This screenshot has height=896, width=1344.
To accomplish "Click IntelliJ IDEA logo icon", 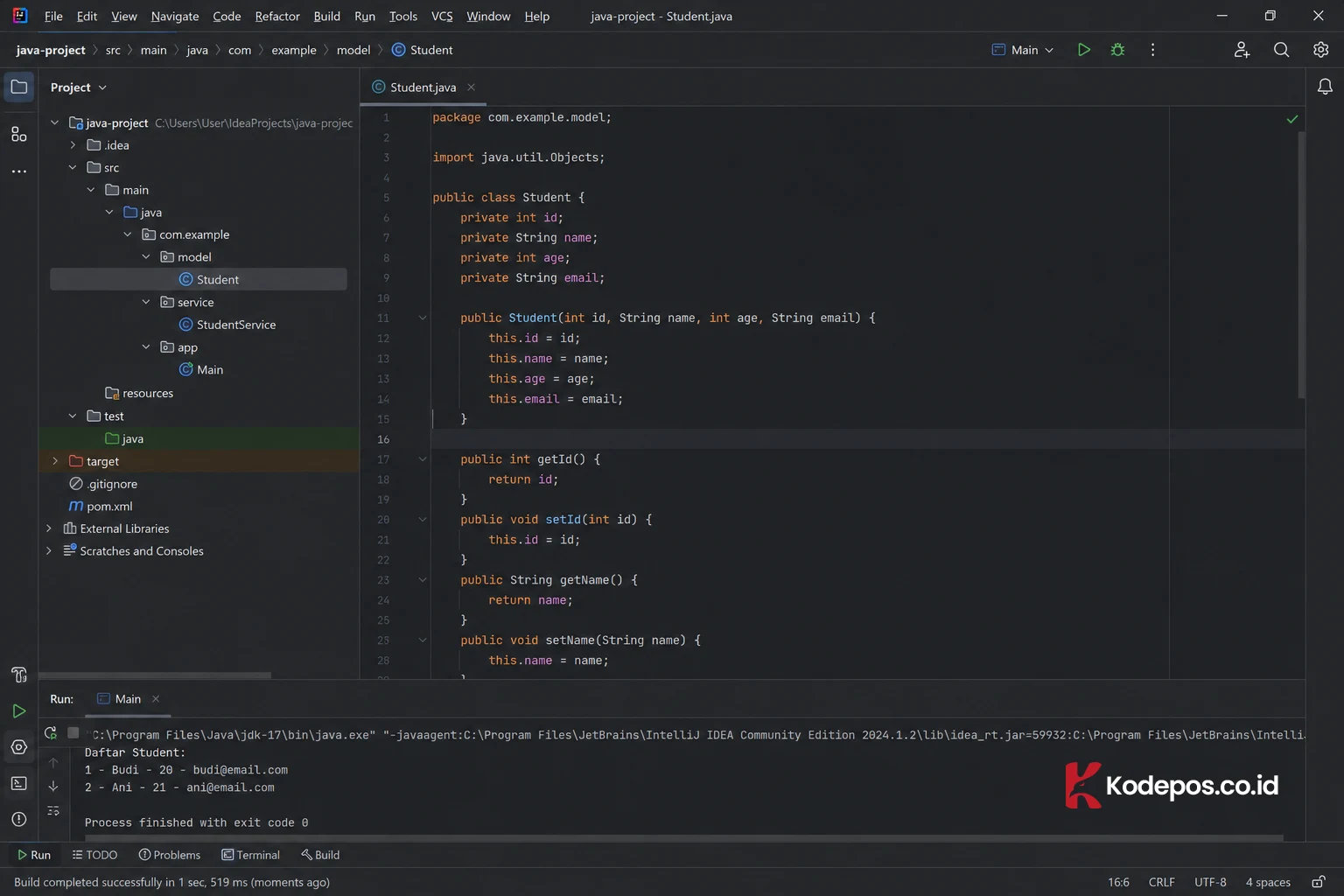I will (x=20, y=16).
